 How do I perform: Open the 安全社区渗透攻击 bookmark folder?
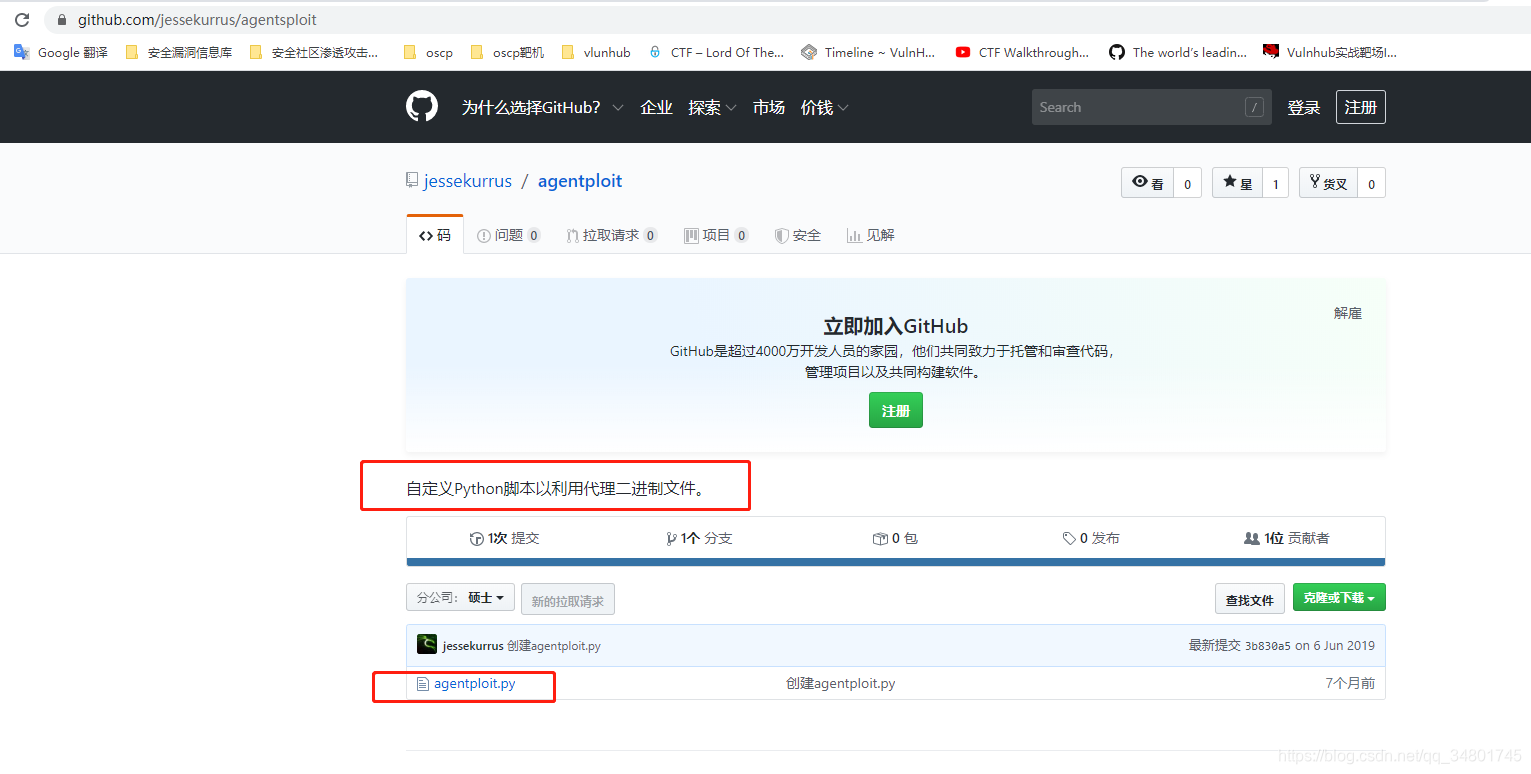[314, 52]
